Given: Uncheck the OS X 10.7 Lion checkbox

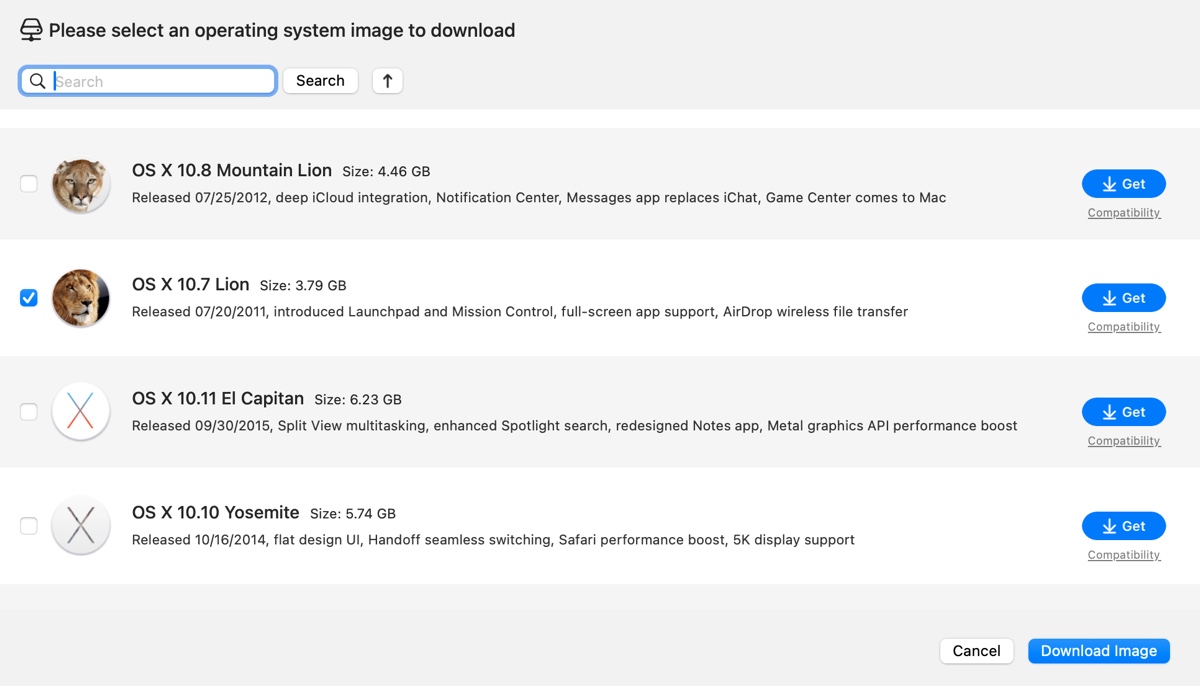Looking at the screenshot, I should [29, 298].
